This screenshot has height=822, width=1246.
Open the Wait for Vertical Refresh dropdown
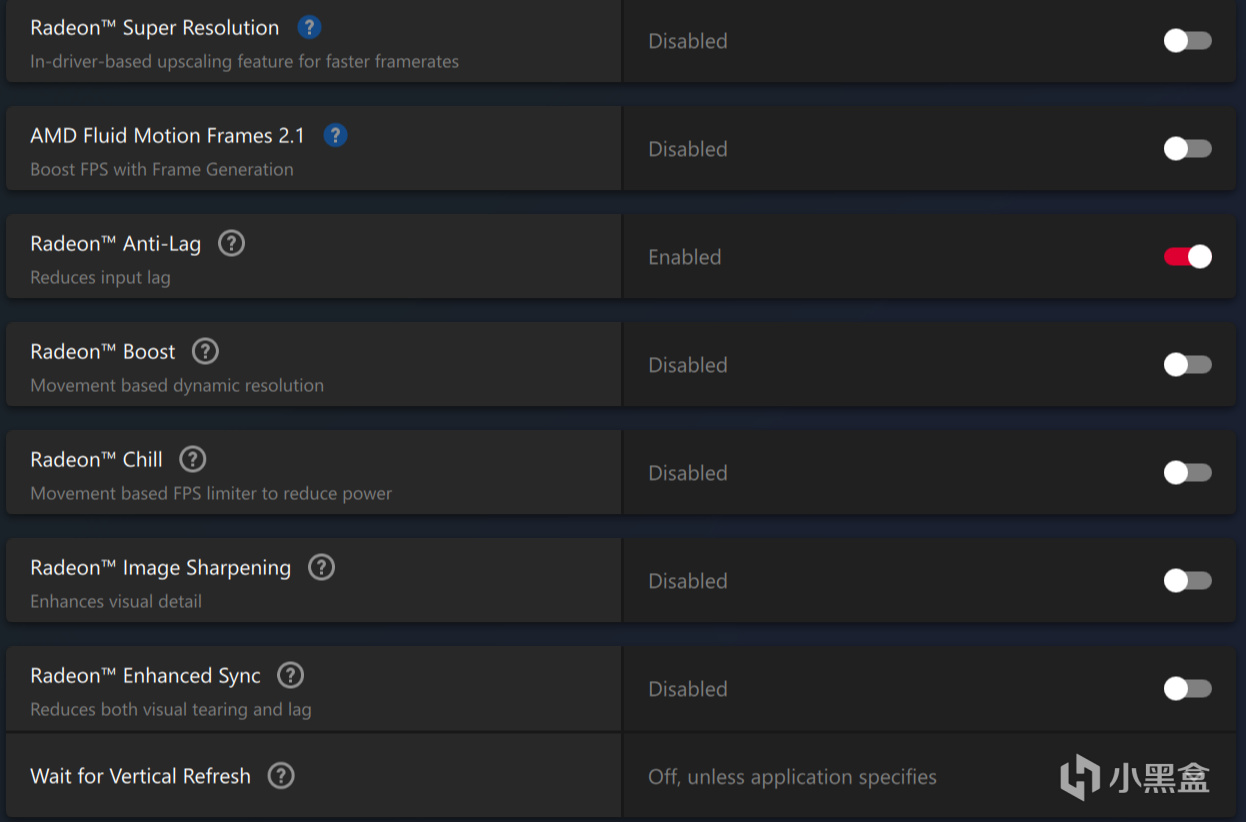pos(792,777)
